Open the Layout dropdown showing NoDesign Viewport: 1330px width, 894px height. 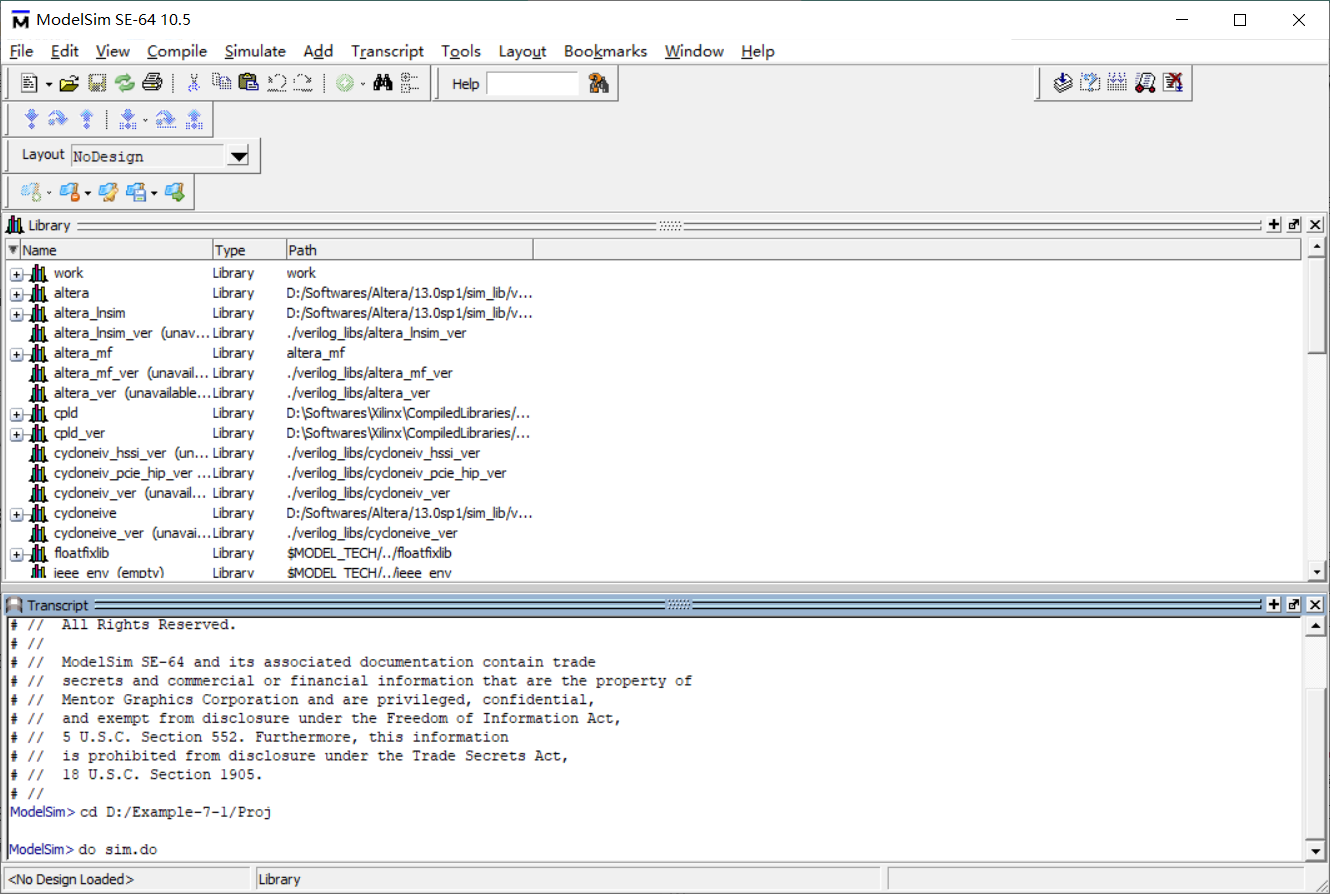238,155
